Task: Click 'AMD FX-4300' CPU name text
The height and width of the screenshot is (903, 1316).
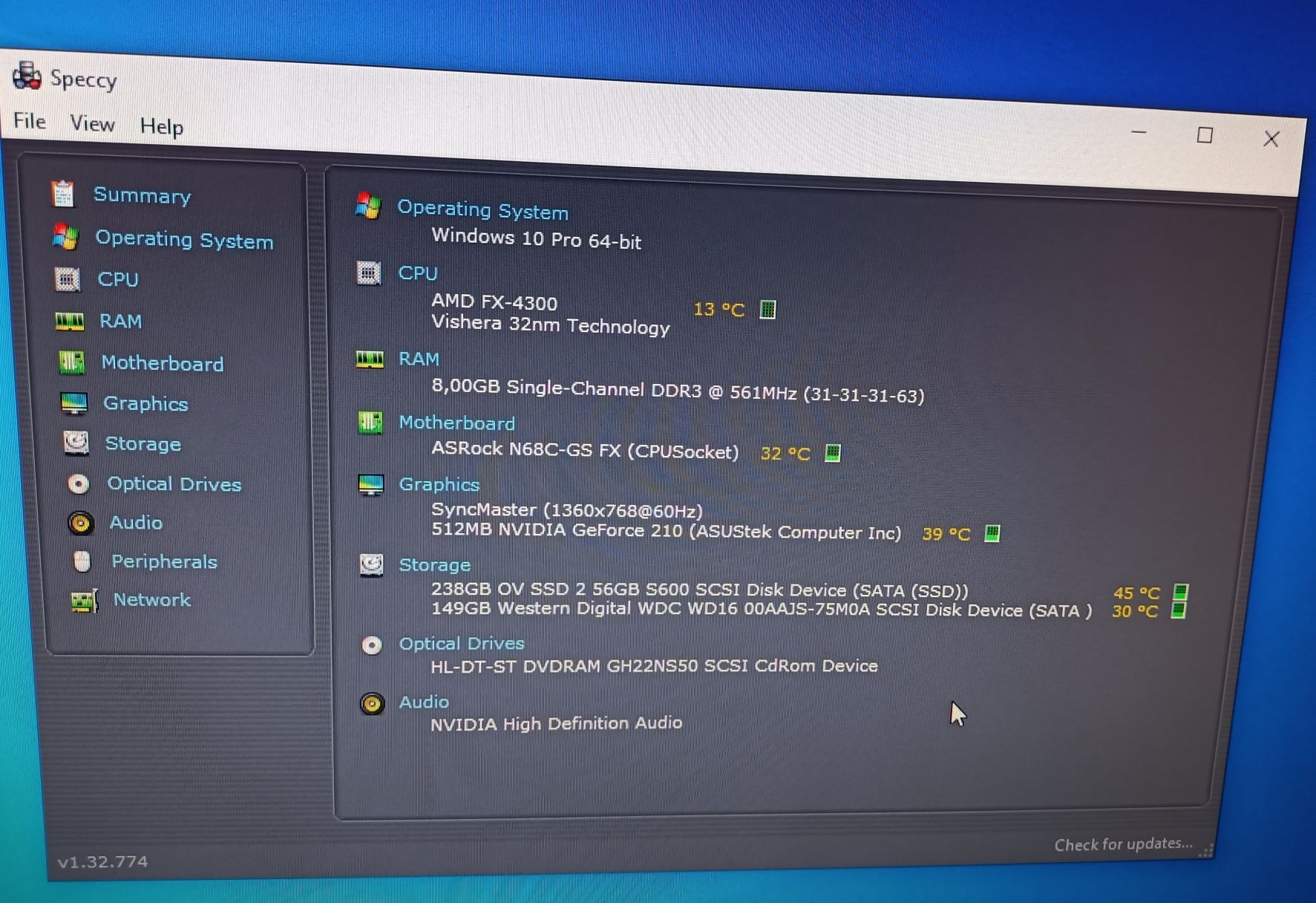Action: click(494, 301)
